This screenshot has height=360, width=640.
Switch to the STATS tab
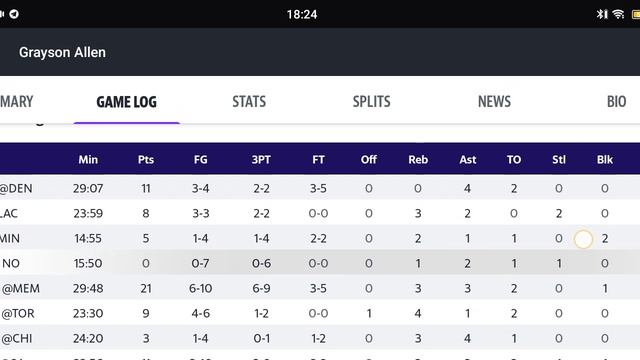pyautogui.click(x=249, y=101)
